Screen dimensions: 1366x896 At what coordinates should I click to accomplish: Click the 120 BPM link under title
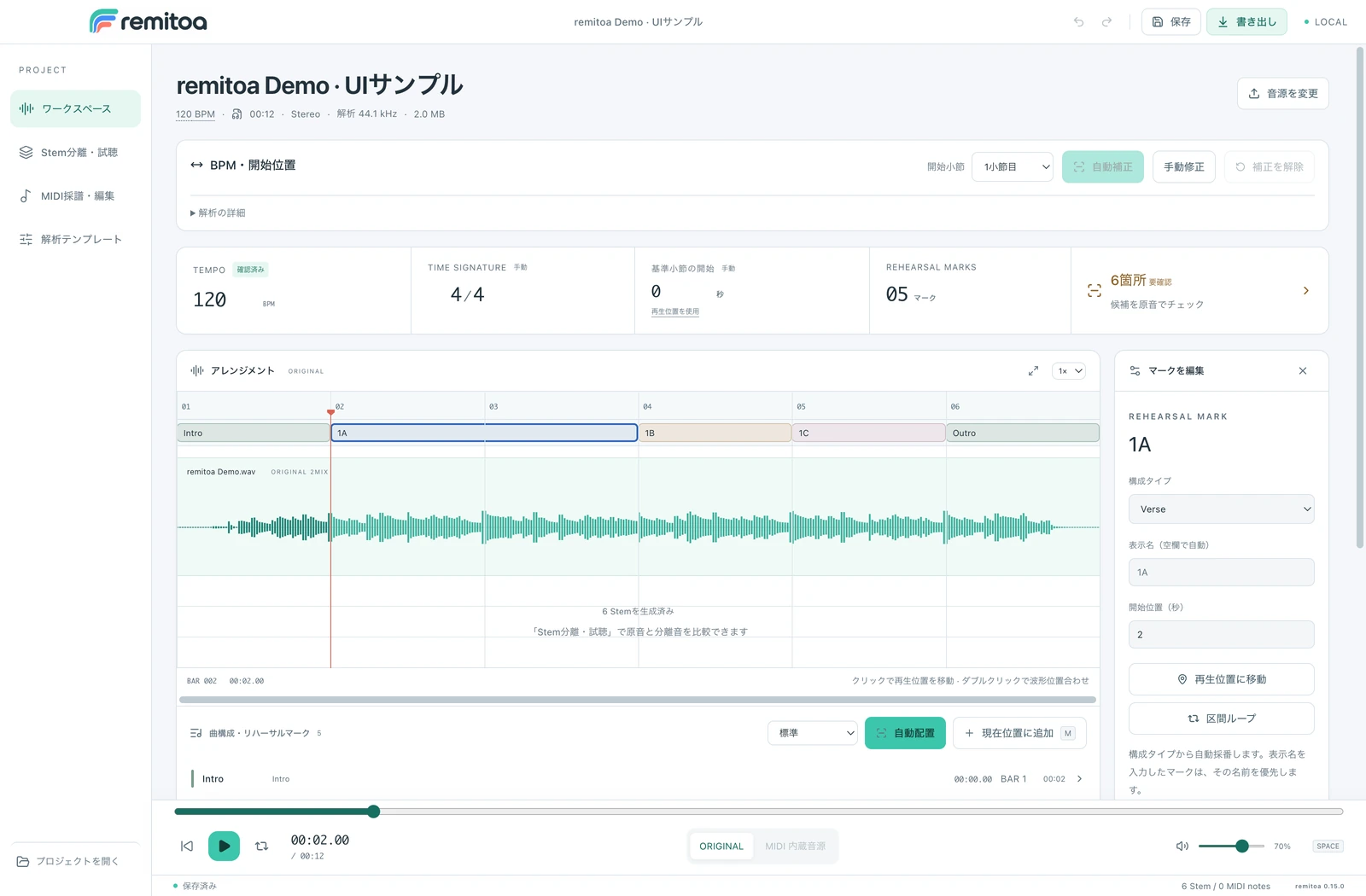[196, 114]
